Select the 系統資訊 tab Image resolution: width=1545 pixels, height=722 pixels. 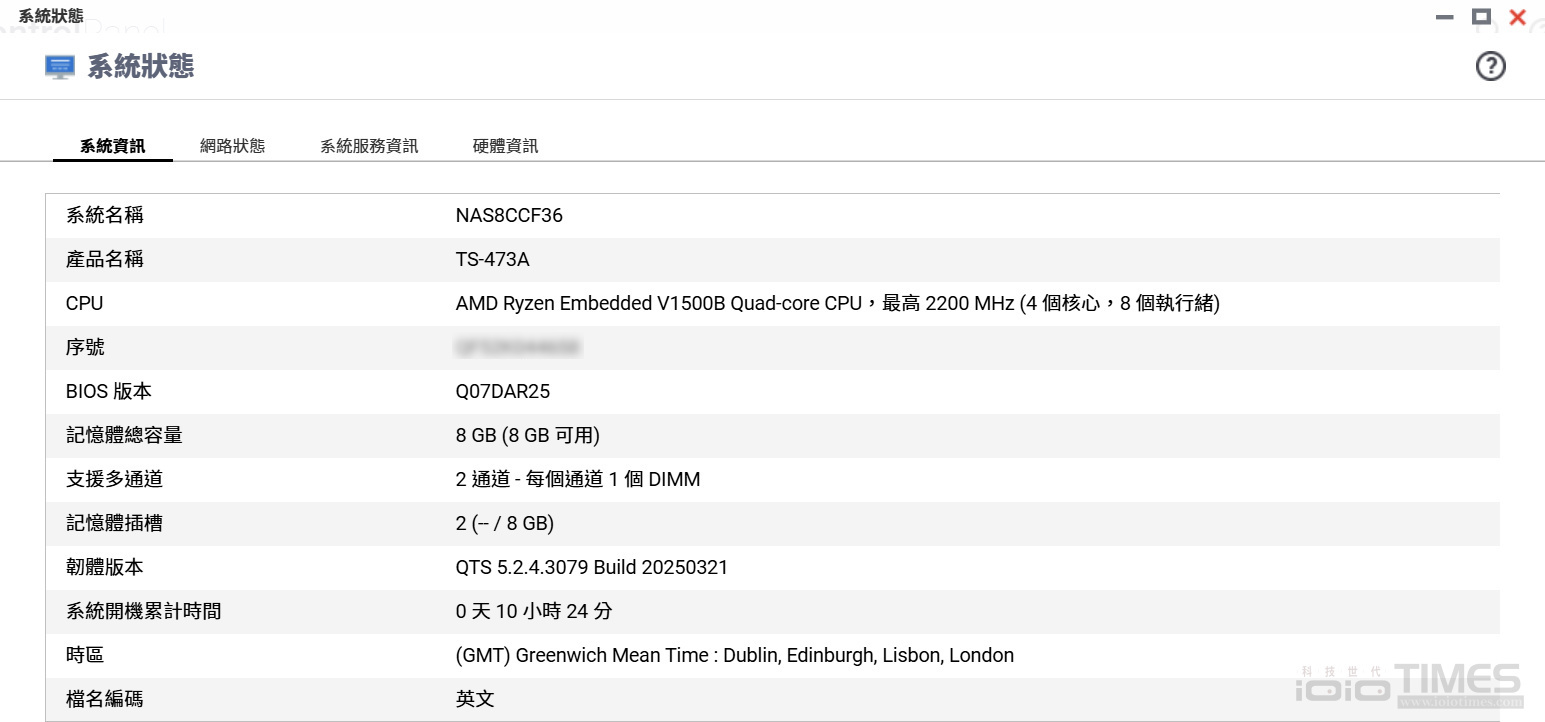[x=113, y=146]
